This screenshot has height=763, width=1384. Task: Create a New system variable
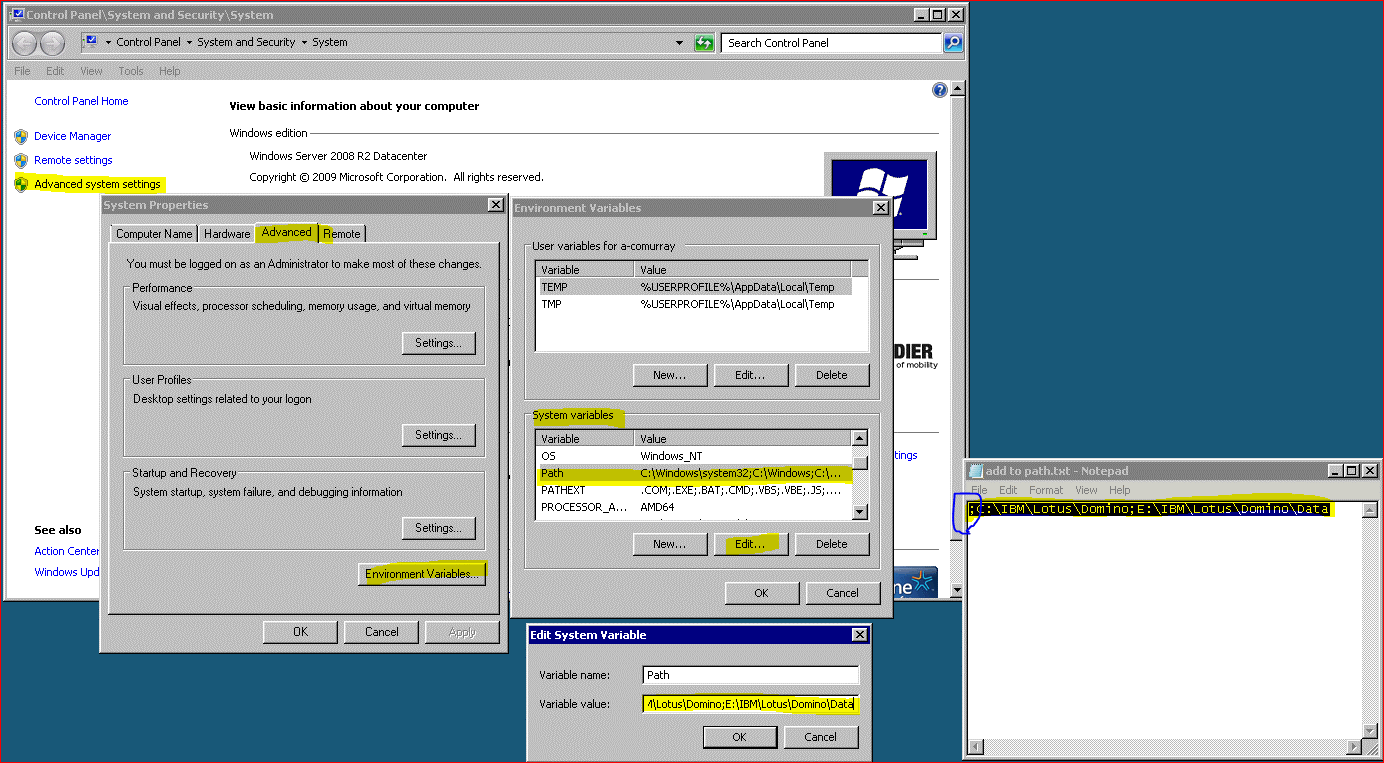[x=670, y=544]
